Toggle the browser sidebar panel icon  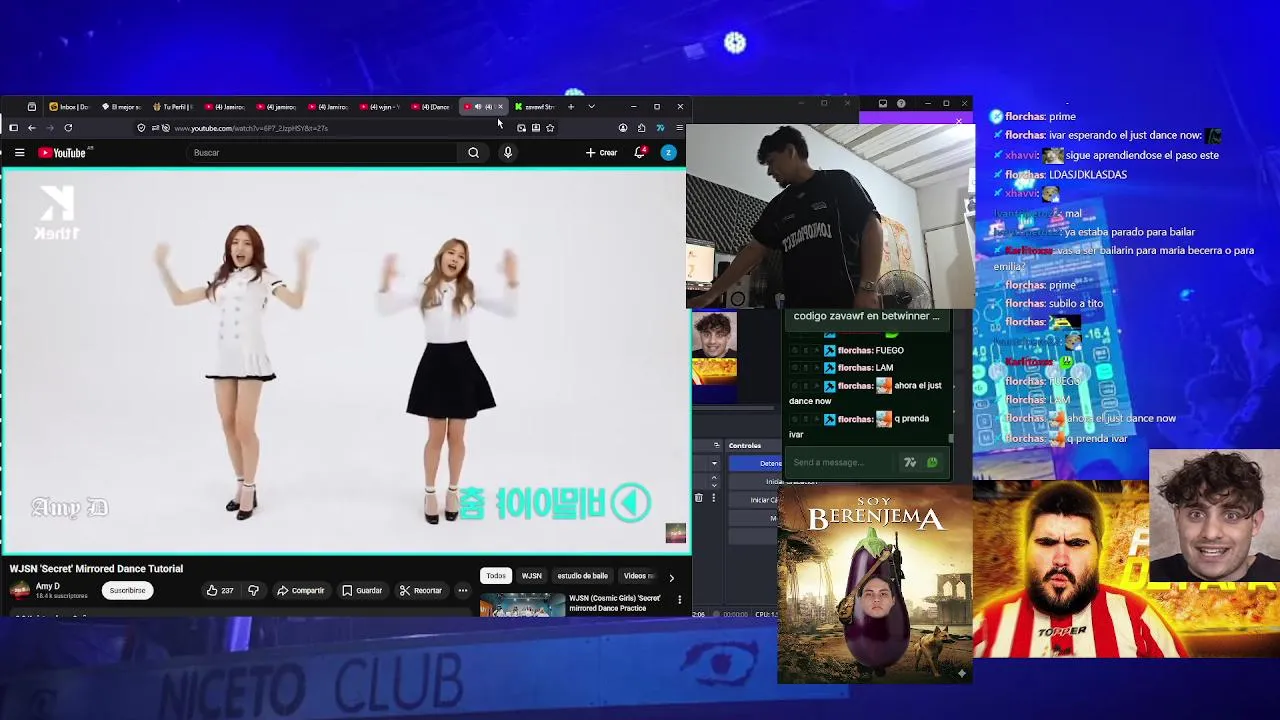[13, 128]
